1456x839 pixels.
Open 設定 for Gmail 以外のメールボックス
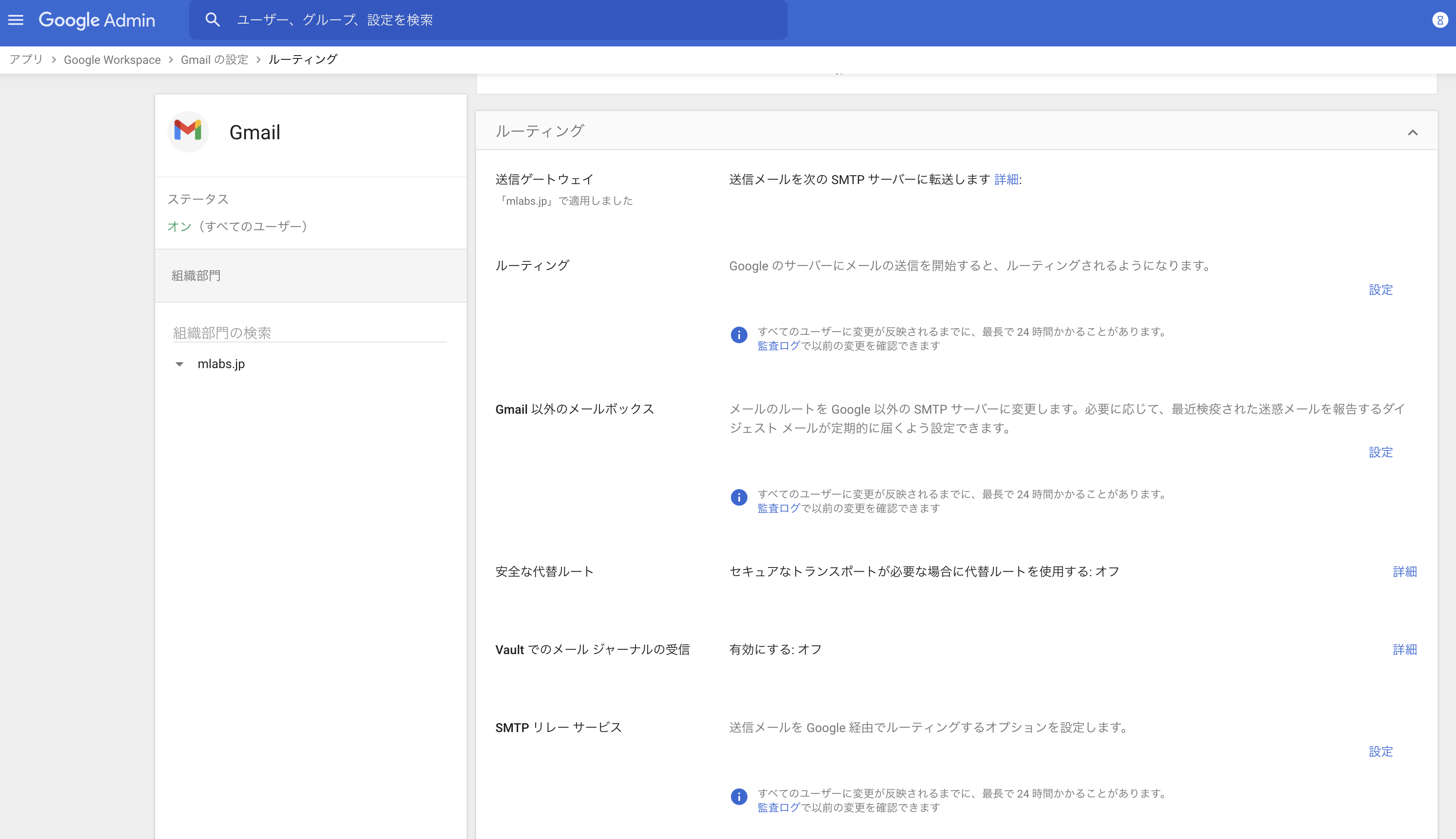pos(1380,453)
